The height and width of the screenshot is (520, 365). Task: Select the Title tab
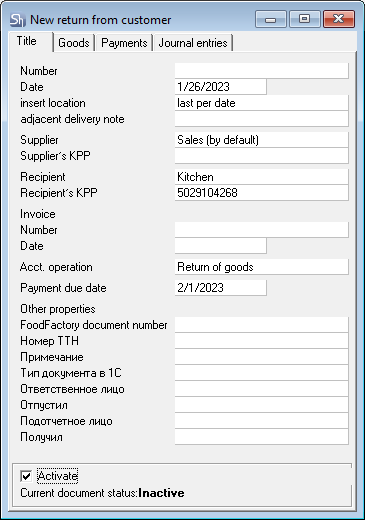27,41
